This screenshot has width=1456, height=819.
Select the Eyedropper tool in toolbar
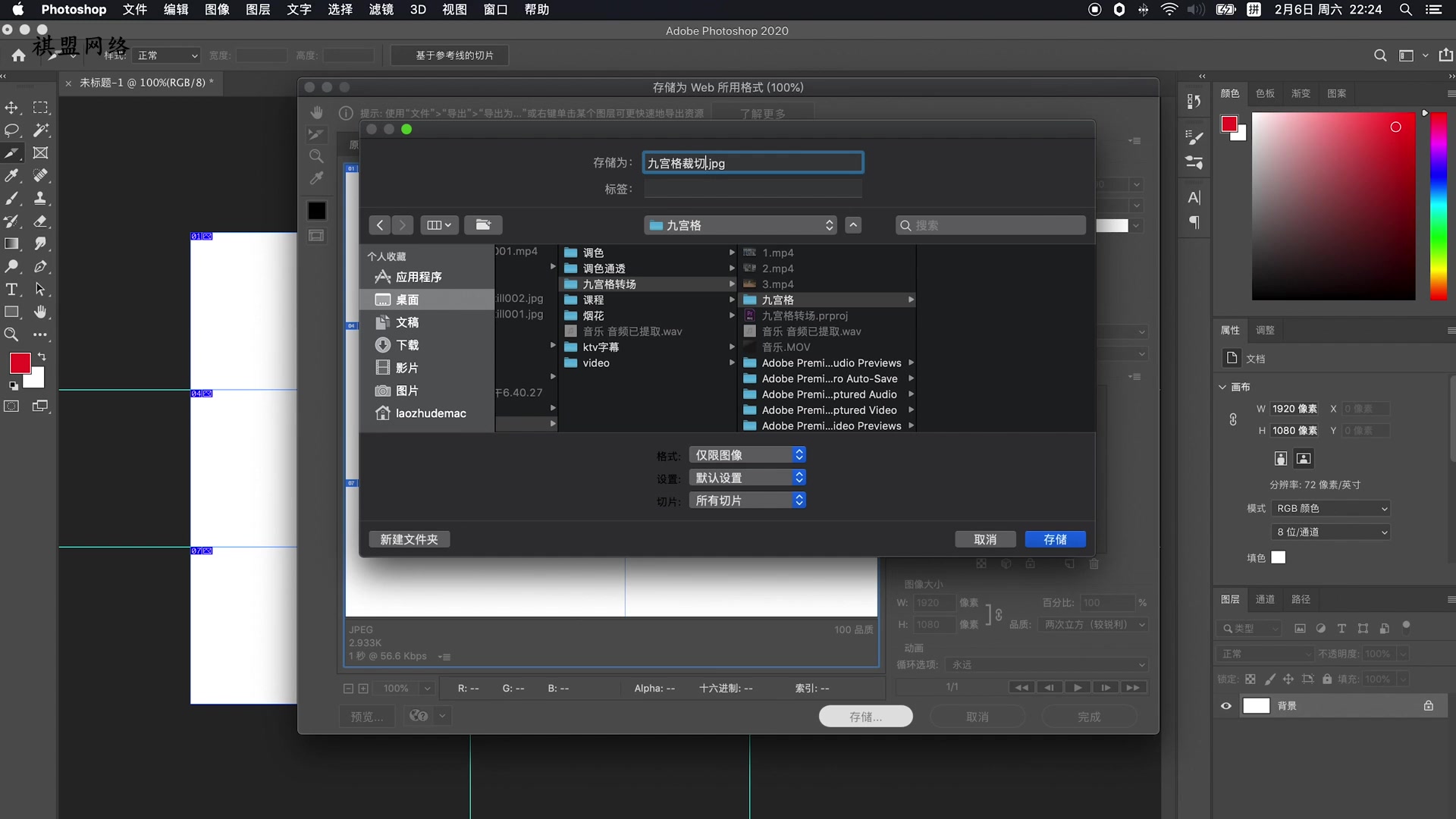pyautogui.click(x=12, y=176)
